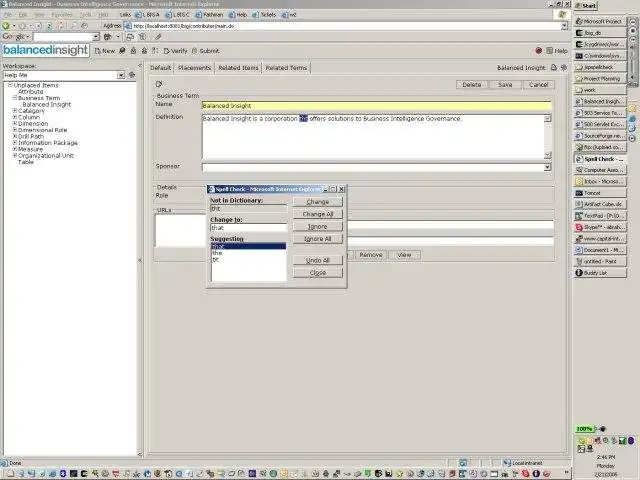Open Help in the Balanced Insight toolbar
Viewport: 640px width, 480px height.
(x=557, y=51)
